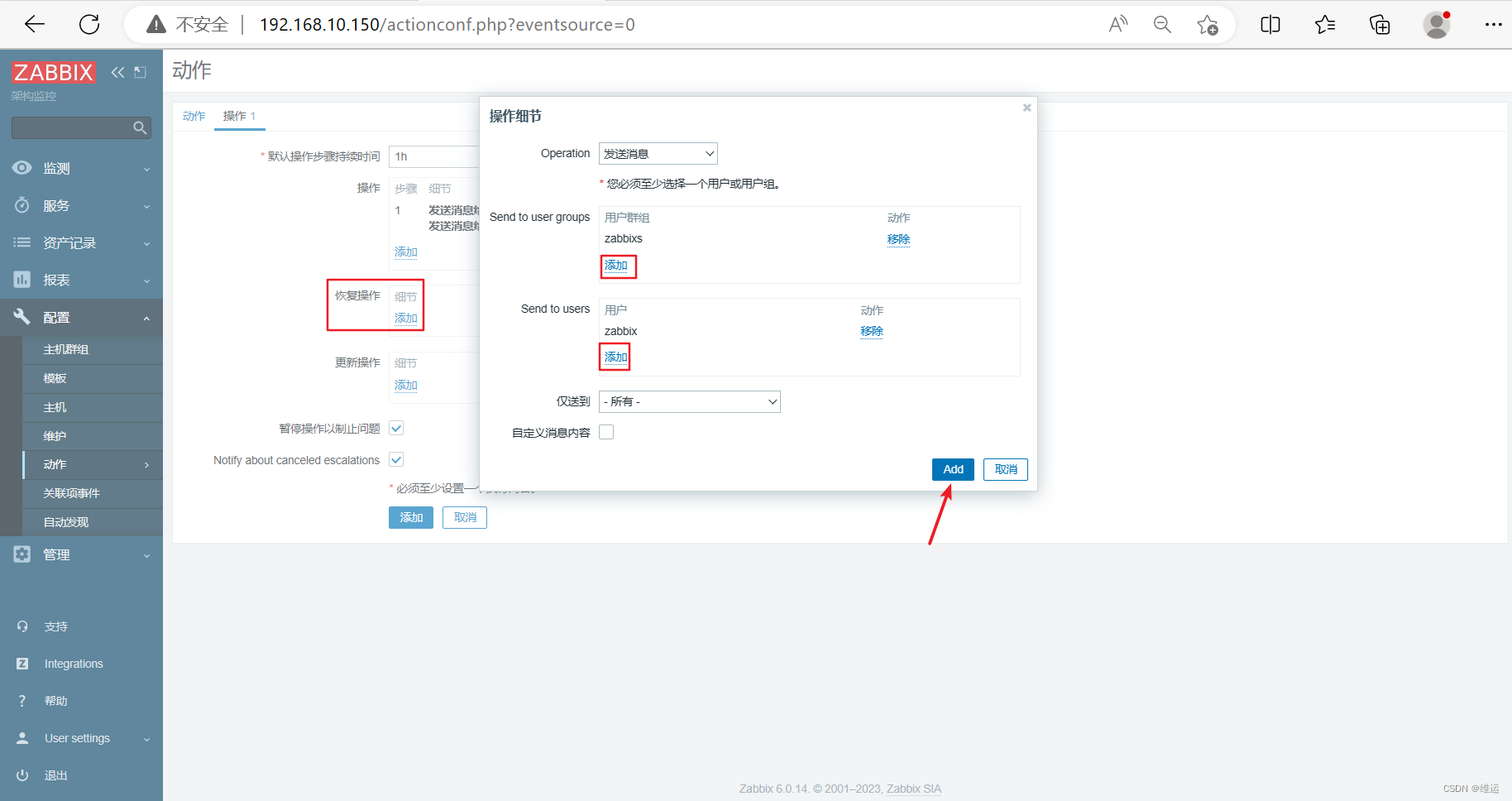Viewport: 1512px width, 801px height.
Task: Close the 操作细节 dialog with X
Action: point(1026,108)
